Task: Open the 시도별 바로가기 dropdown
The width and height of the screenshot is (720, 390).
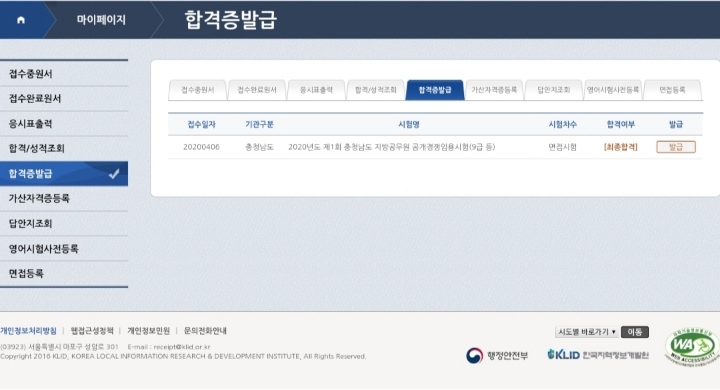Action: tap(587, 332)
